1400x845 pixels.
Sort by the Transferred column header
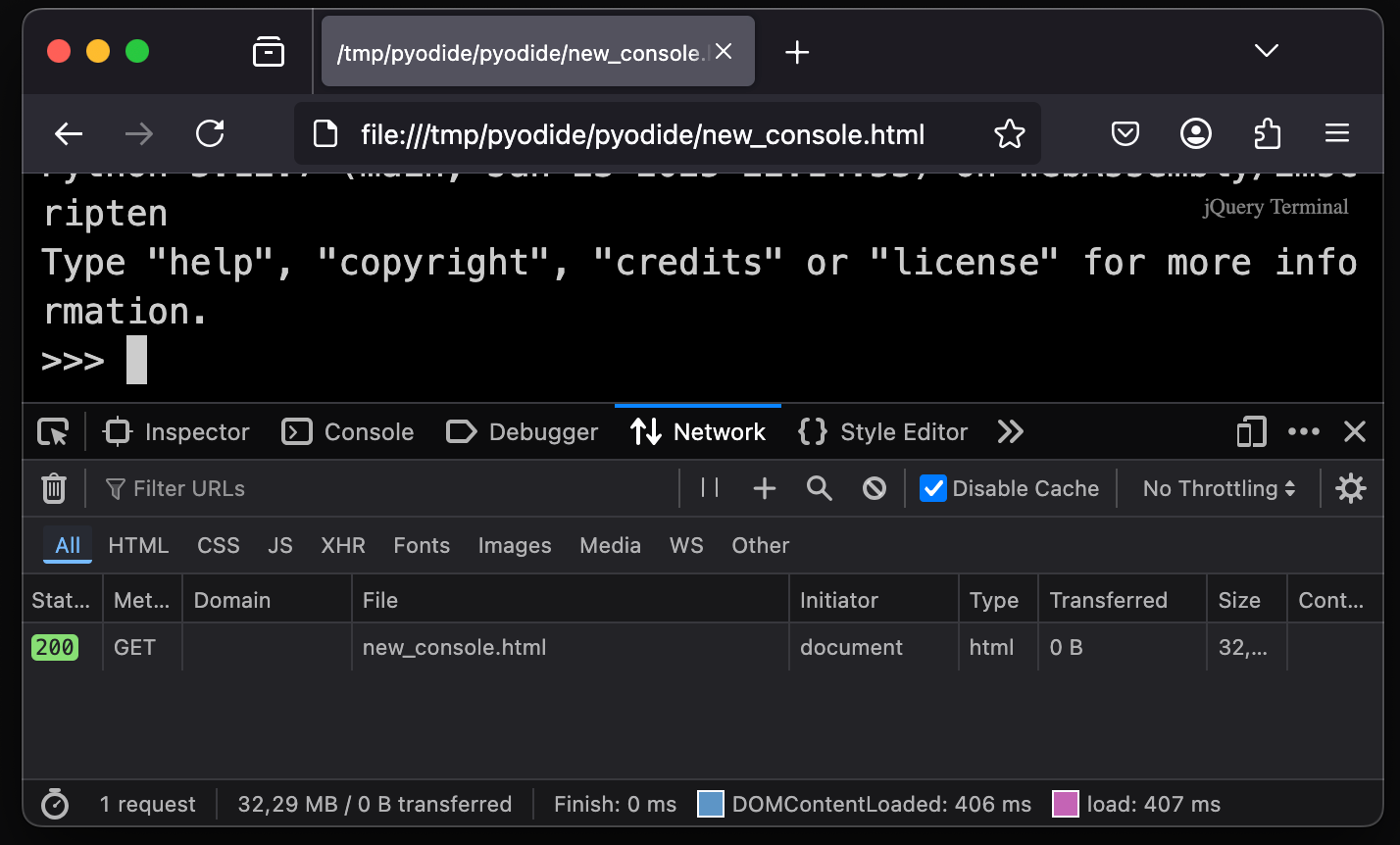point(1123,600)
